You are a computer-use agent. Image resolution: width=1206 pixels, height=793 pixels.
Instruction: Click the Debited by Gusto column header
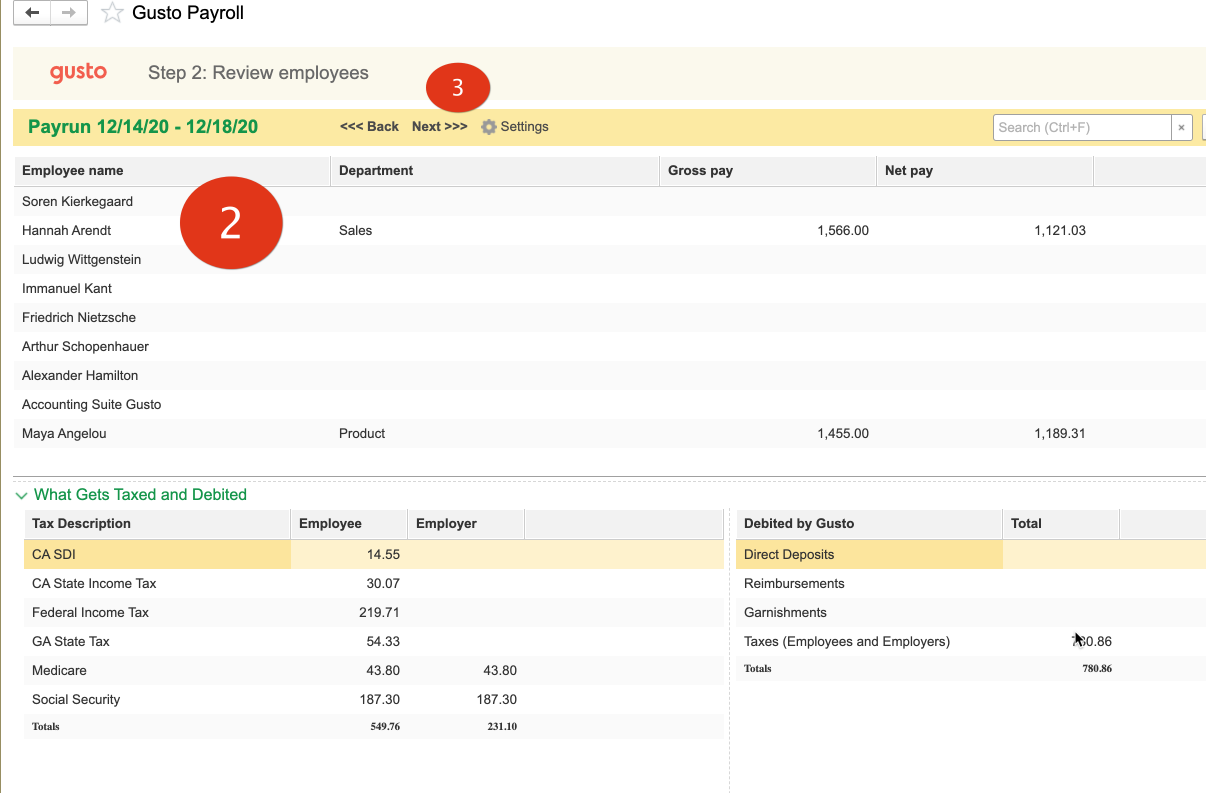(x=869, y=523)
